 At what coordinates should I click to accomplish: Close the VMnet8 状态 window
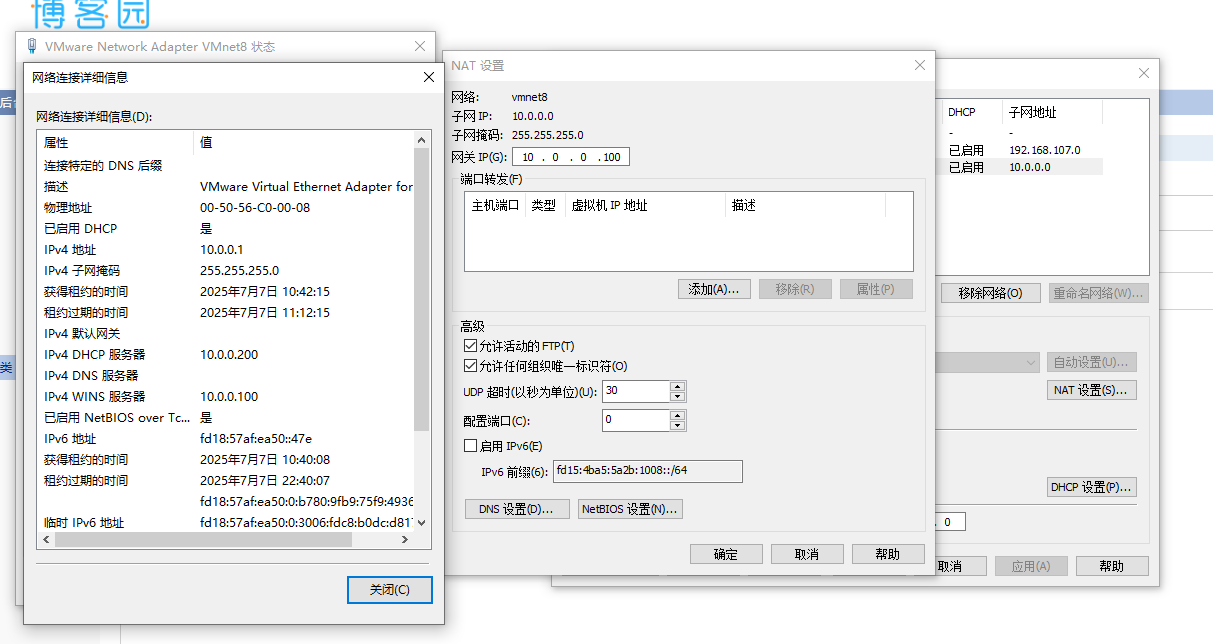pyautogui.click(x=420, y=46)
